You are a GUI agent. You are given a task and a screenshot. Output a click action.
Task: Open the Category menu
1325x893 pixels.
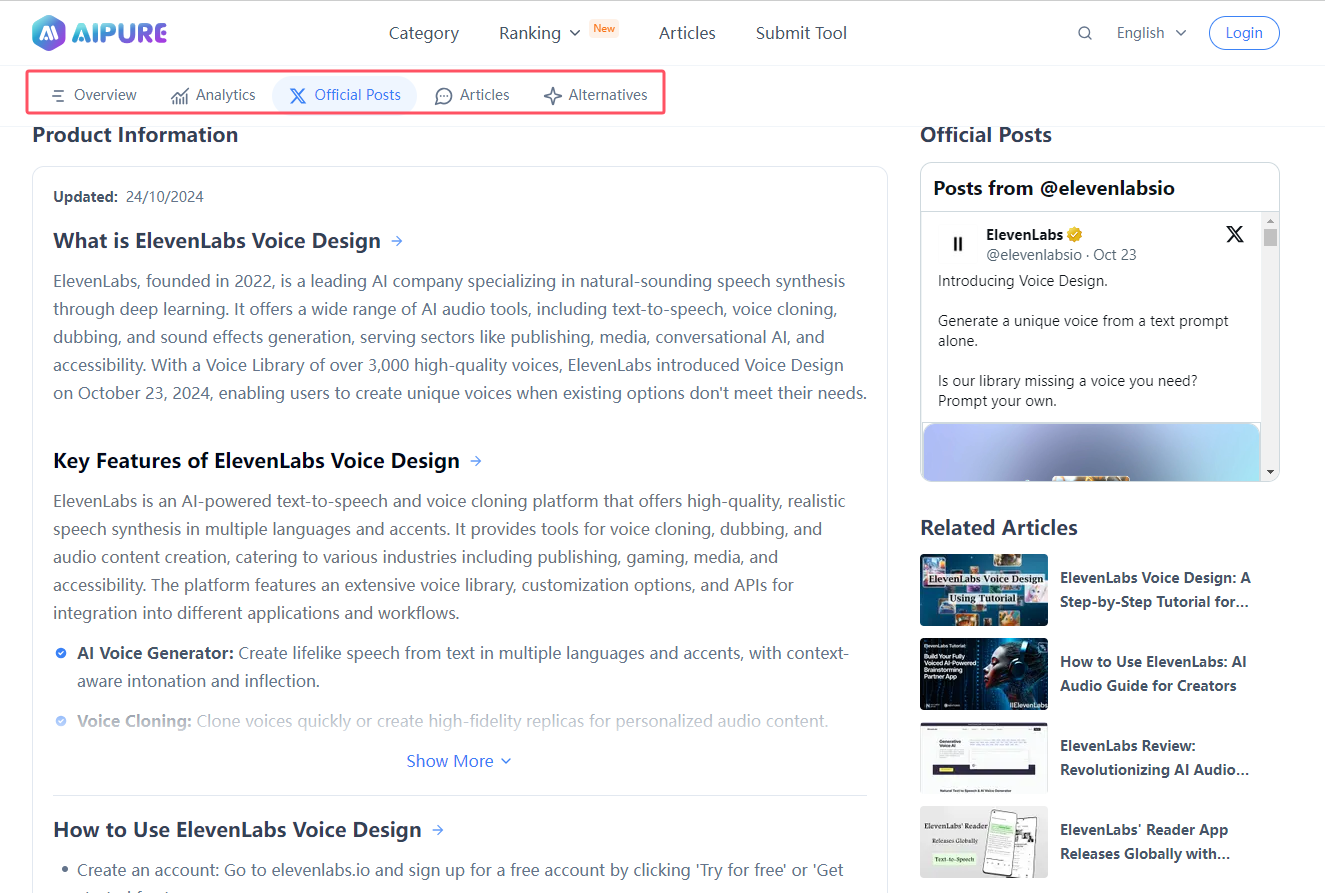424,33
